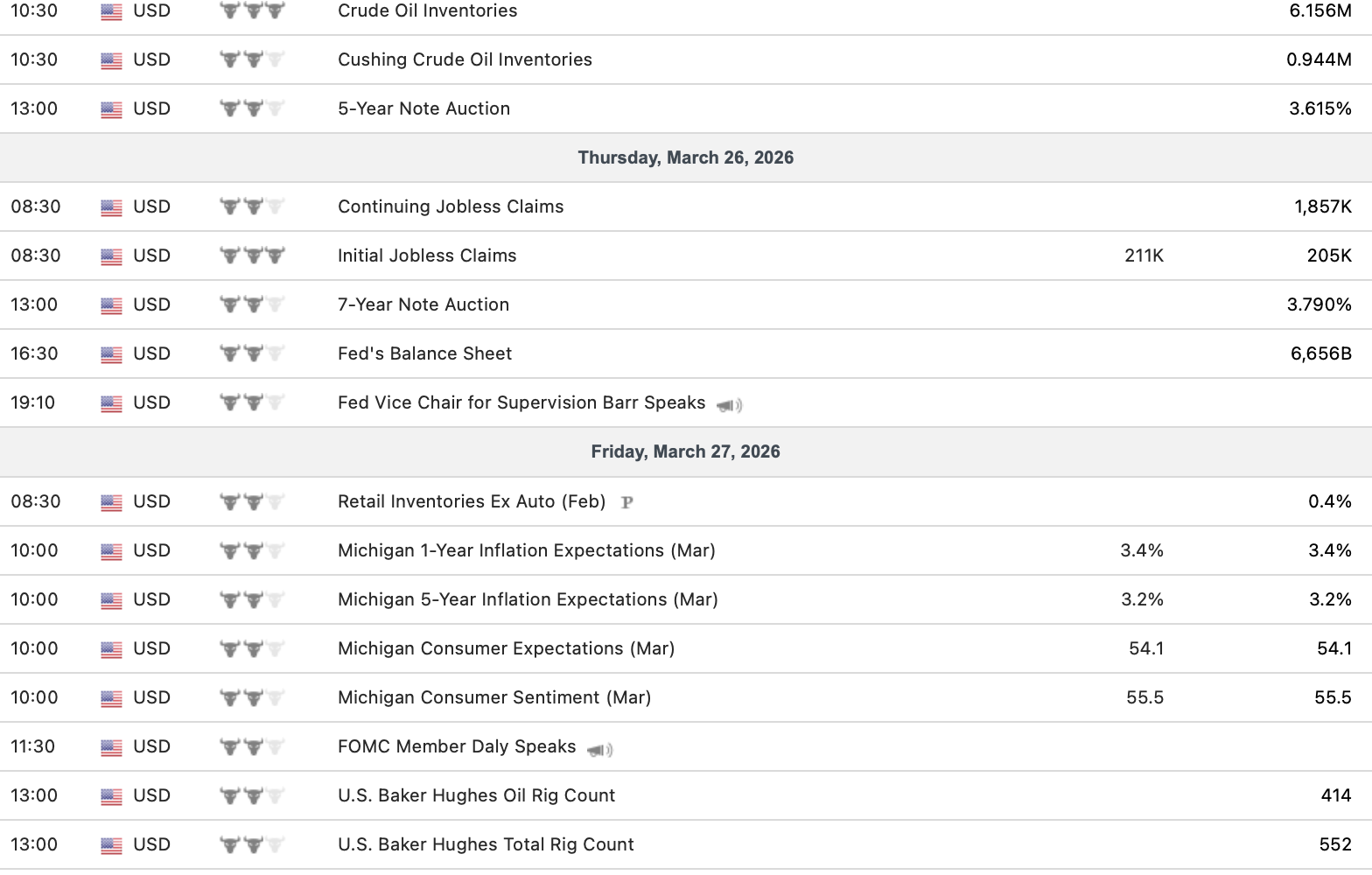The width and height of the screenshot is (1372, 875).
Task: Click the Friday, March 27, 2026 date header
Action: pyautogui.click(x=685, y=451)
